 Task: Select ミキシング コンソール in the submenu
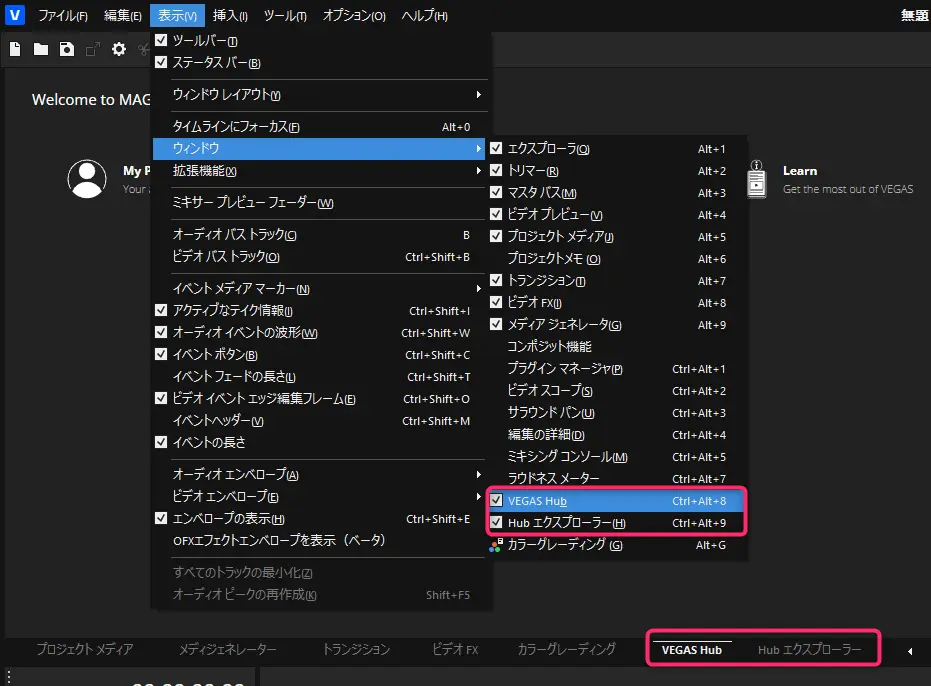click(616, 456)
